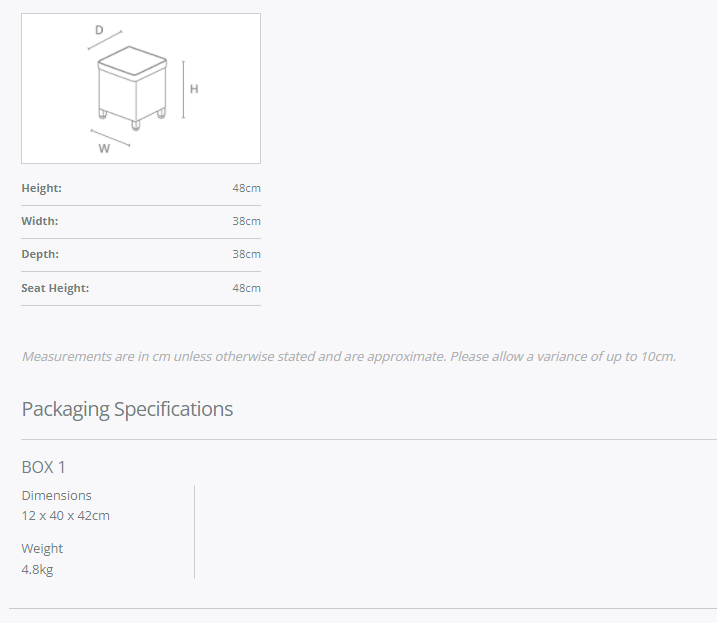Select the 38cm value beside Depth
Viewport: 717px width, 623px height.
coord(246,254)
